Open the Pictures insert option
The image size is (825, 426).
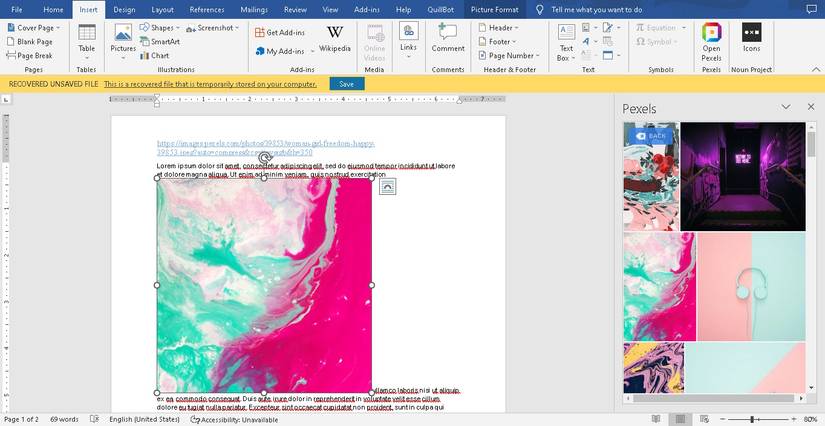[x=123, y=42]
